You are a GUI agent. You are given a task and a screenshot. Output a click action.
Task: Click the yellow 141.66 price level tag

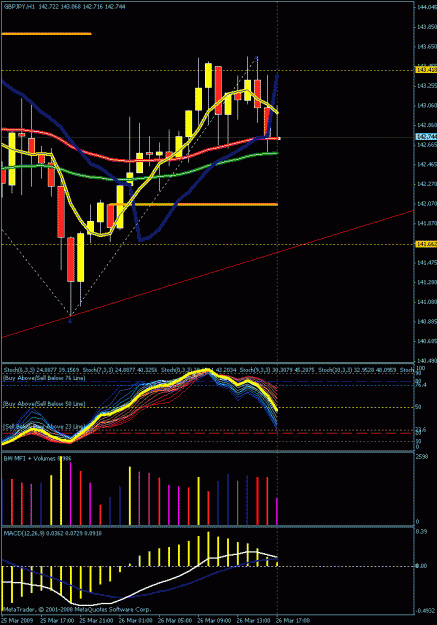[x=426, y=244]
